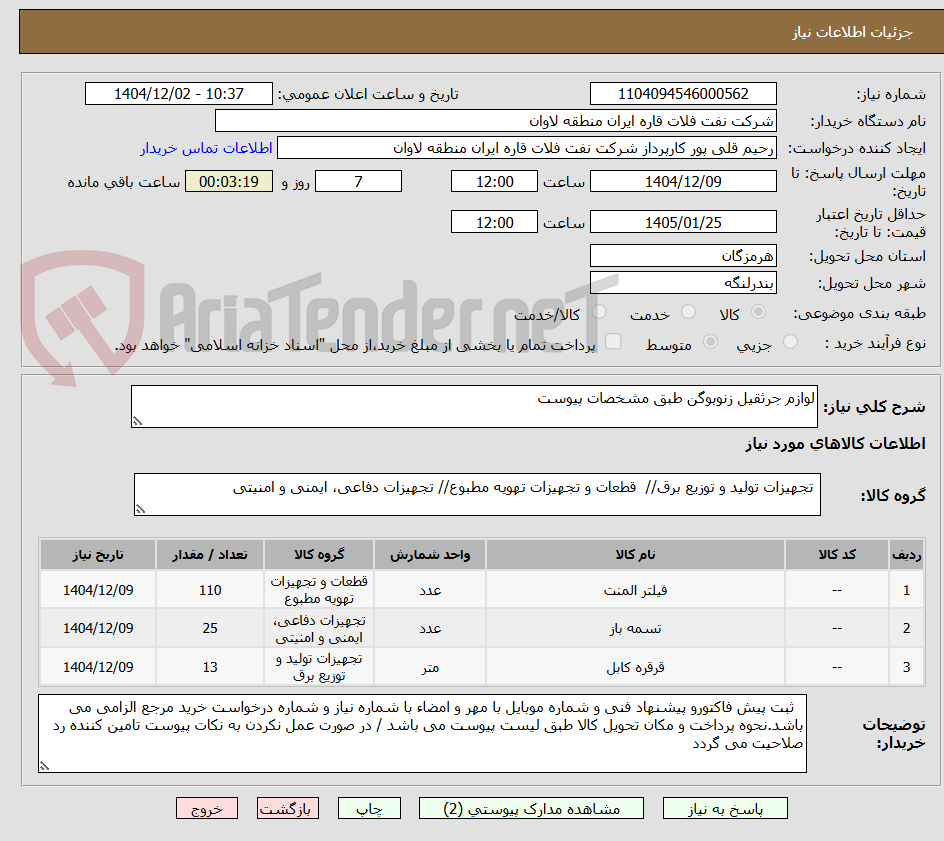Click the قرقره کابل item name cell
This screenshot has height=841, width=944.
[x=635, y=667]
